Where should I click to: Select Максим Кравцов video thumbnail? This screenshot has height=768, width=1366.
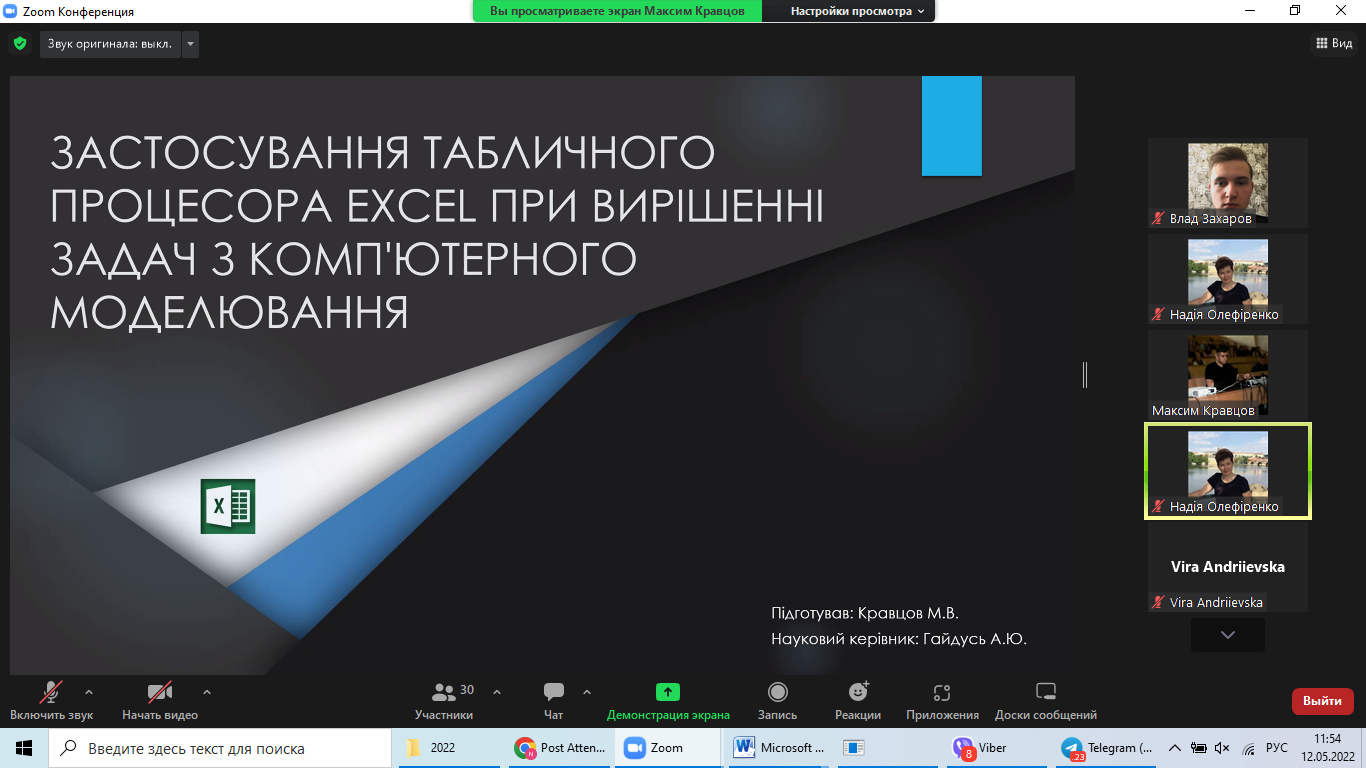click(1228, 376)
